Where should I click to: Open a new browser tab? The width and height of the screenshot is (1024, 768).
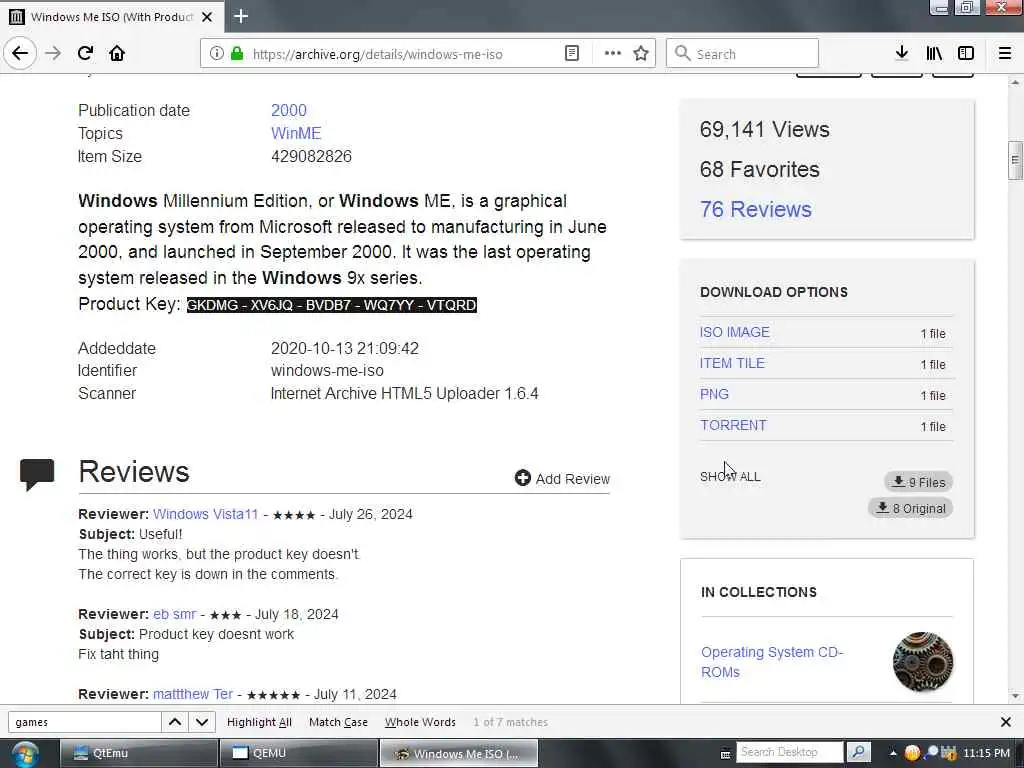tap(241, 16)
